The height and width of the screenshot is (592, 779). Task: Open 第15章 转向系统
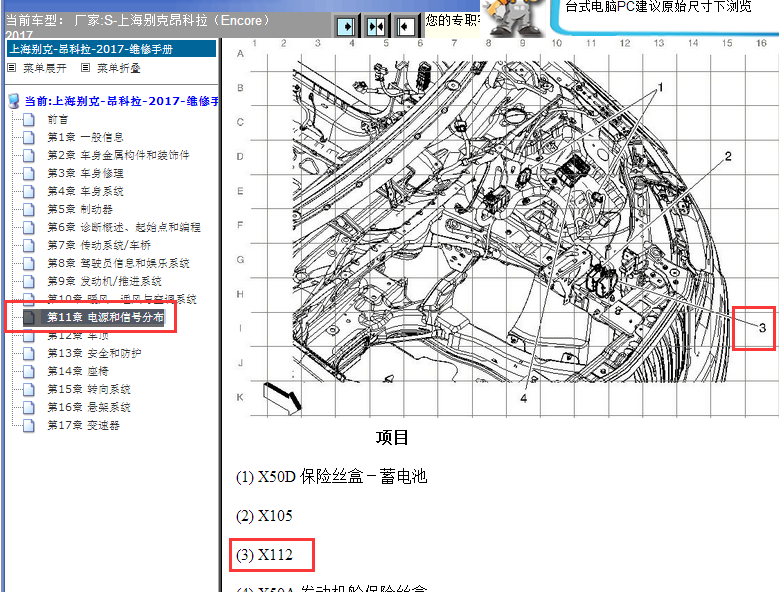[x=89, y=389]
